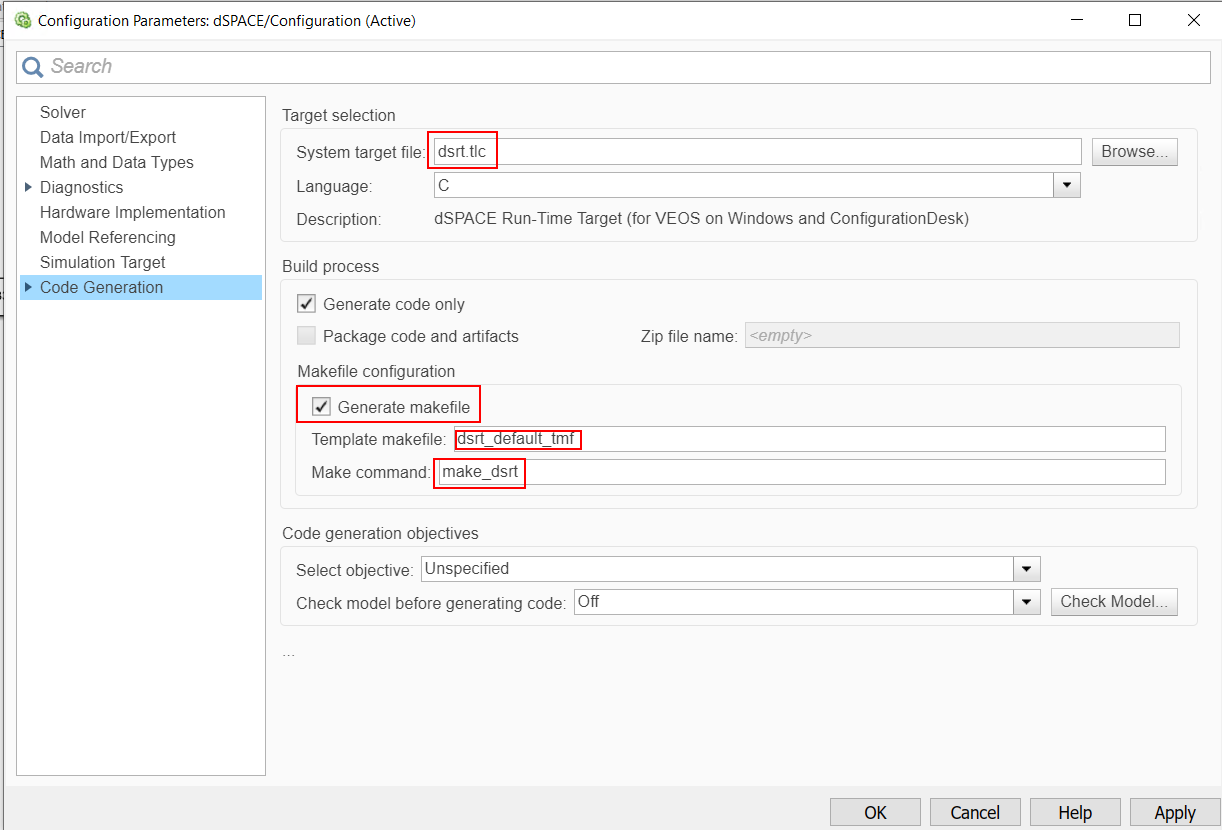Expand the Code Generation tree node

(x=29, y=287)
